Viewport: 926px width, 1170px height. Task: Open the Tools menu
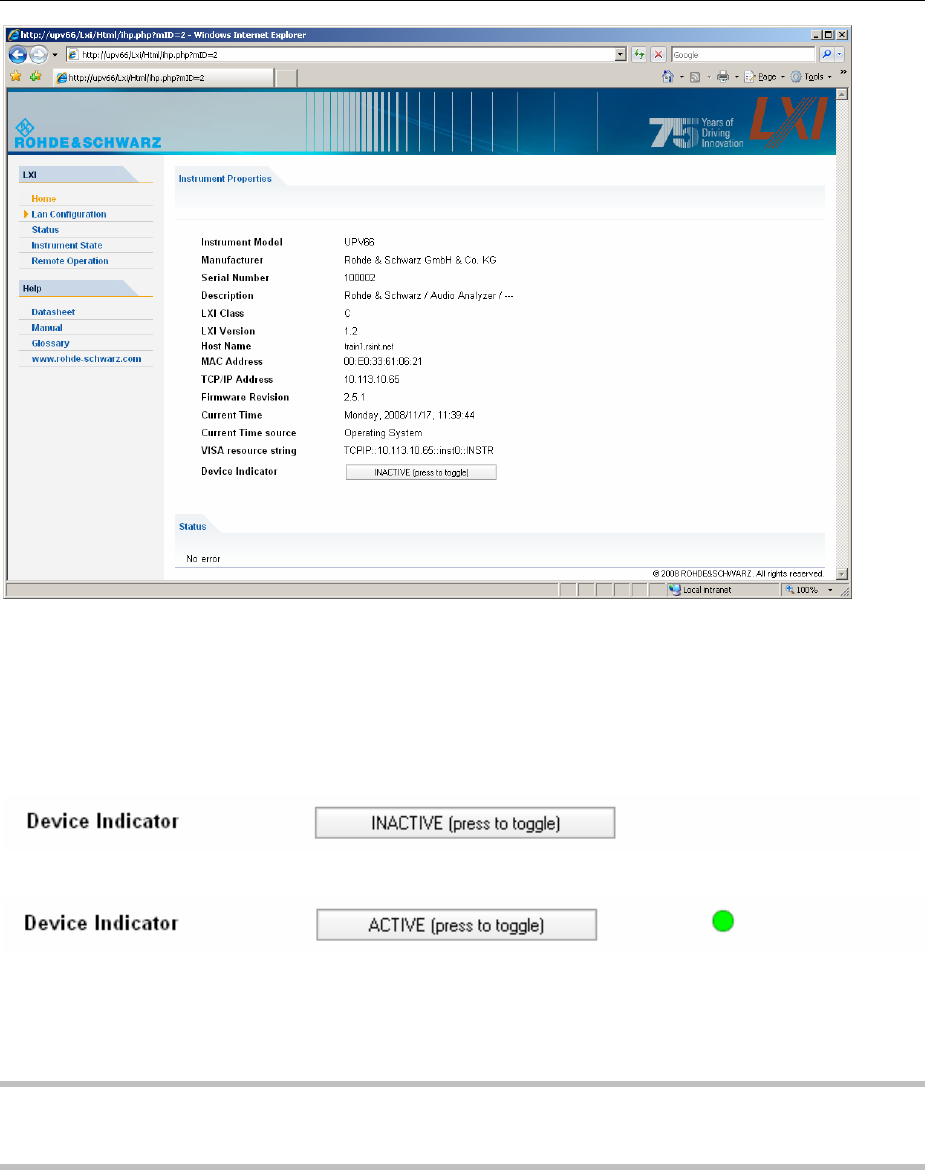(811, 77)
